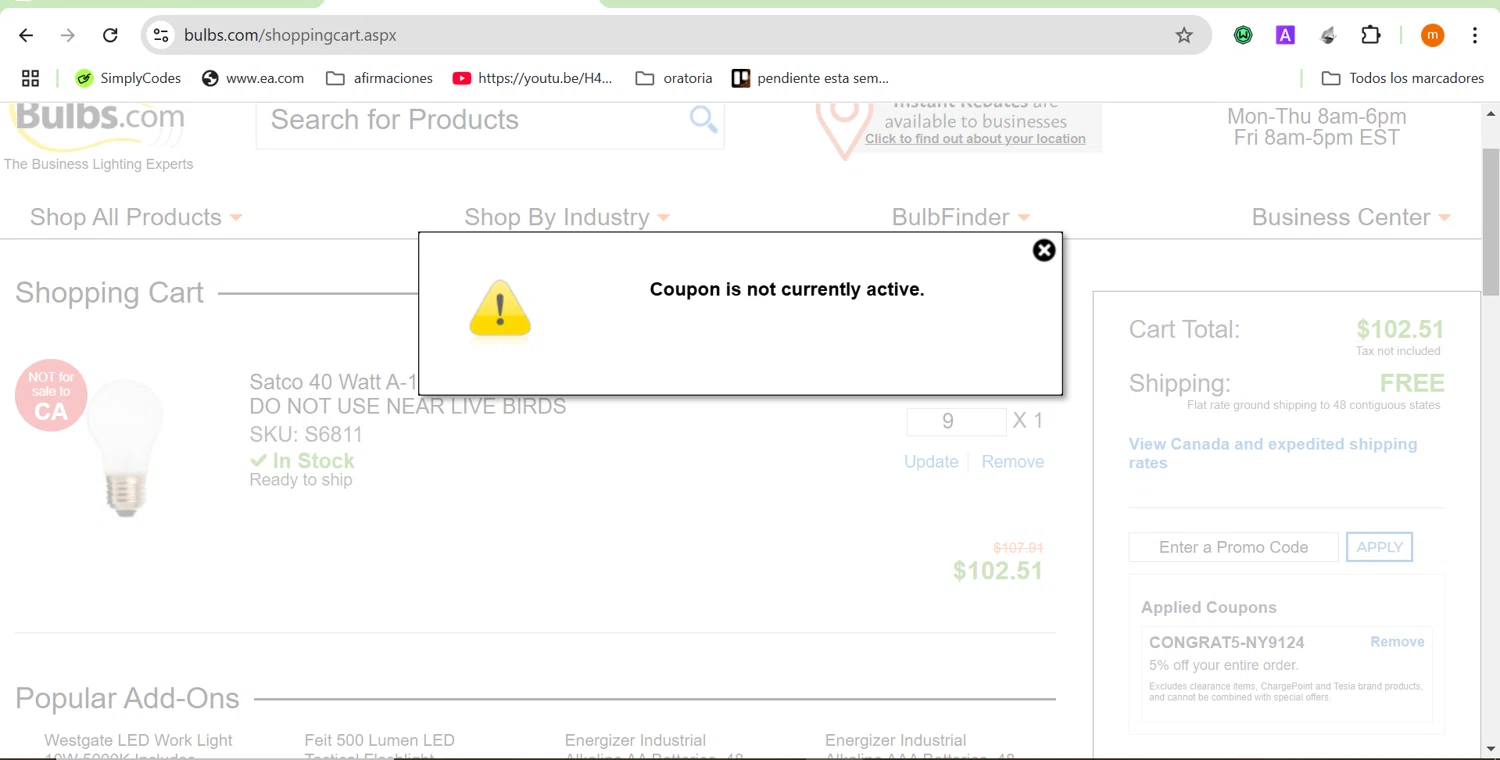Click Update for the cart item
Screen dimensions: 1500x760
coord(931,462)
